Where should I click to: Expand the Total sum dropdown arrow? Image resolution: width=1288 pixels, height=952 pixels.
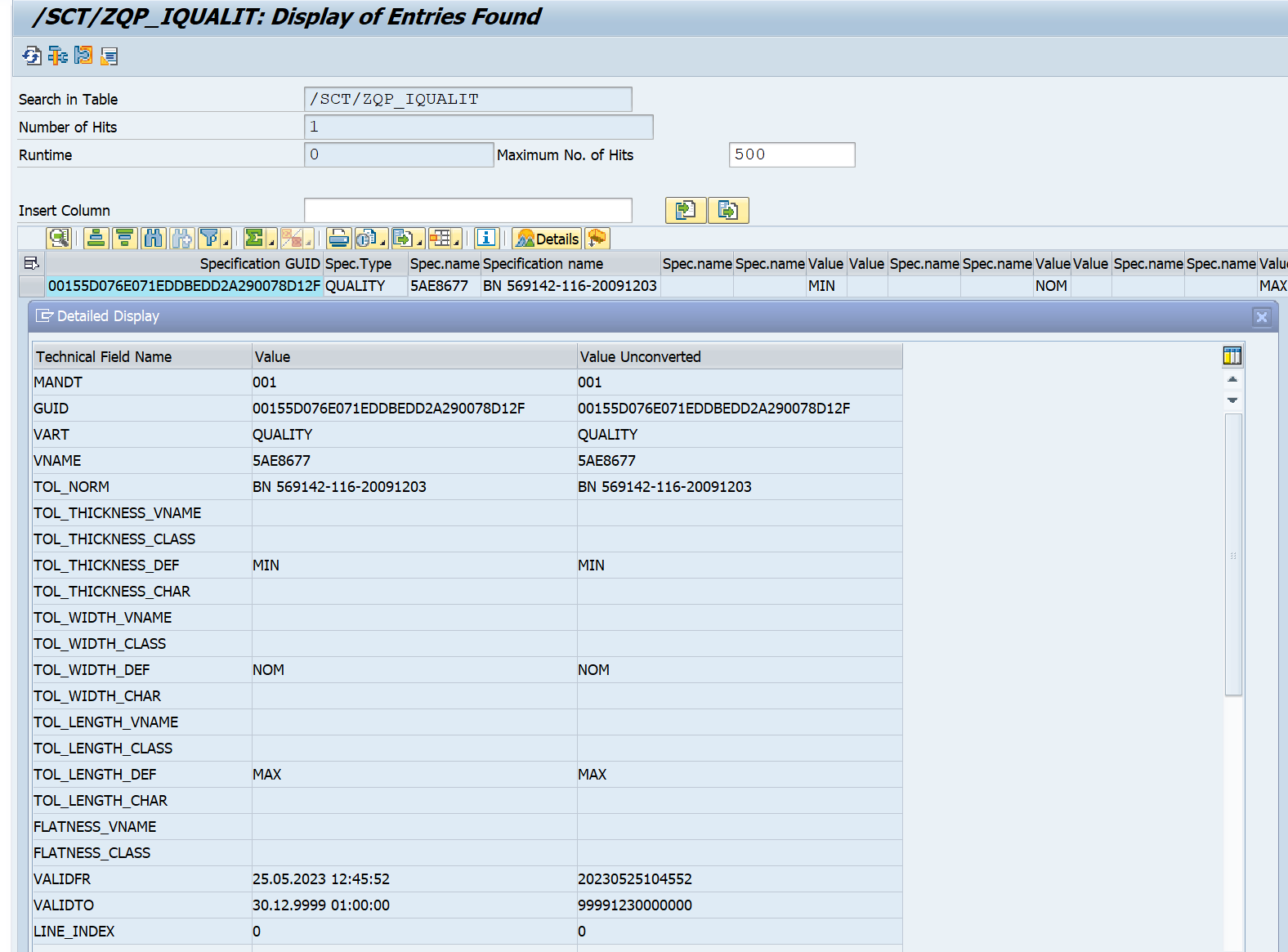pos(271,243)
